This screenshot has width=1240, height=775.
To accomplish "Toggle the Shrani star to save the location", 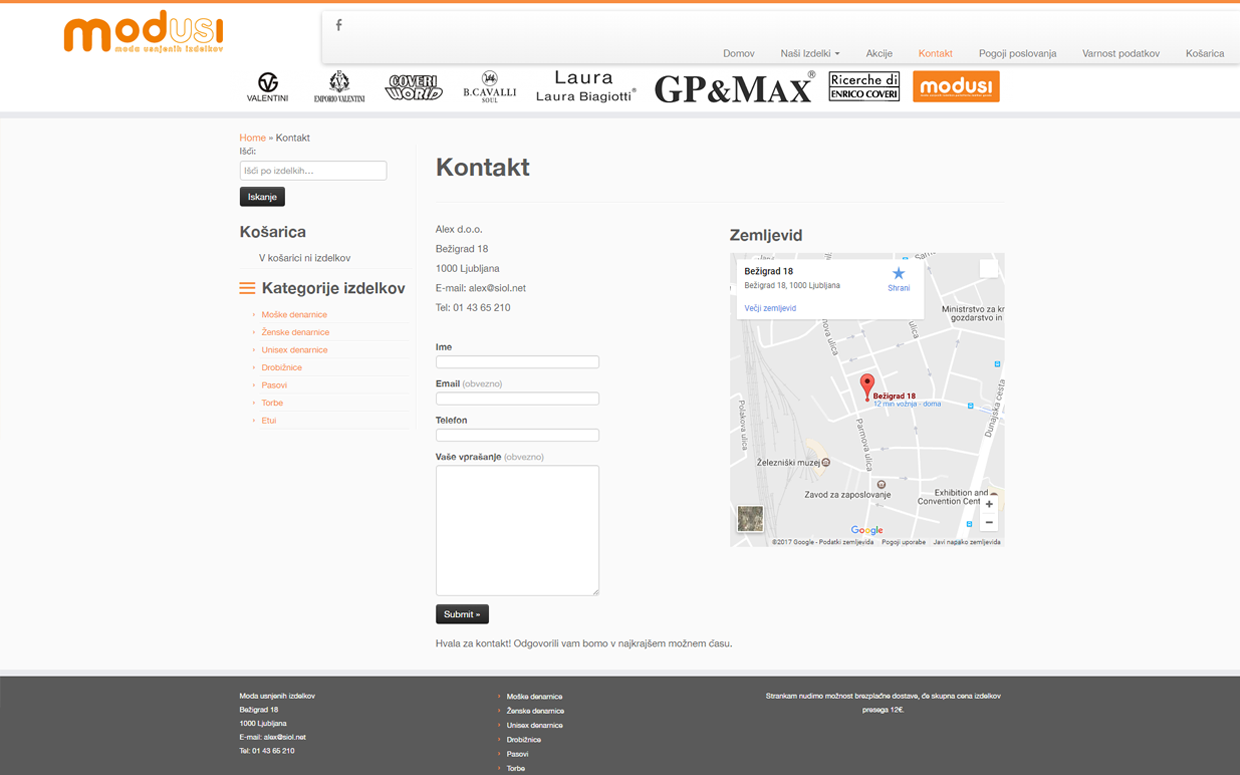I will tap(898, 271).
